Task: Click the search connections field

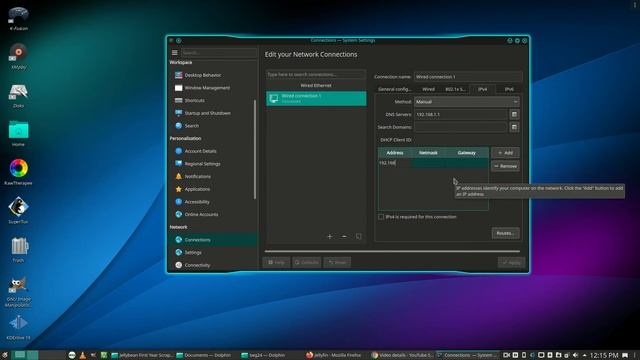Action: click(316, 74)
